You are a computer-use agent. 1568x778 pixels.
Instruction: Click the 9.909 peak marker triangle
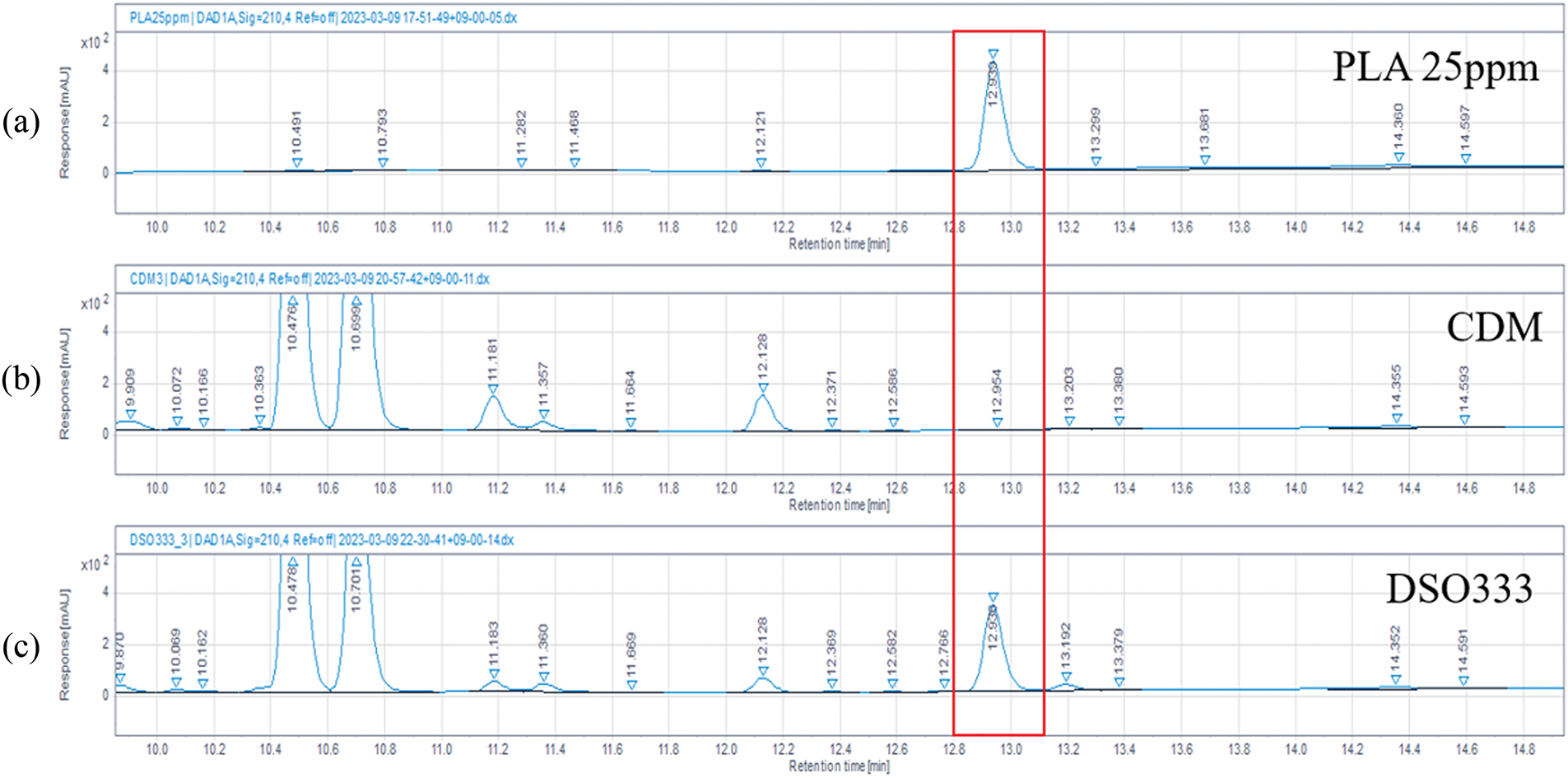pos(131,415)
